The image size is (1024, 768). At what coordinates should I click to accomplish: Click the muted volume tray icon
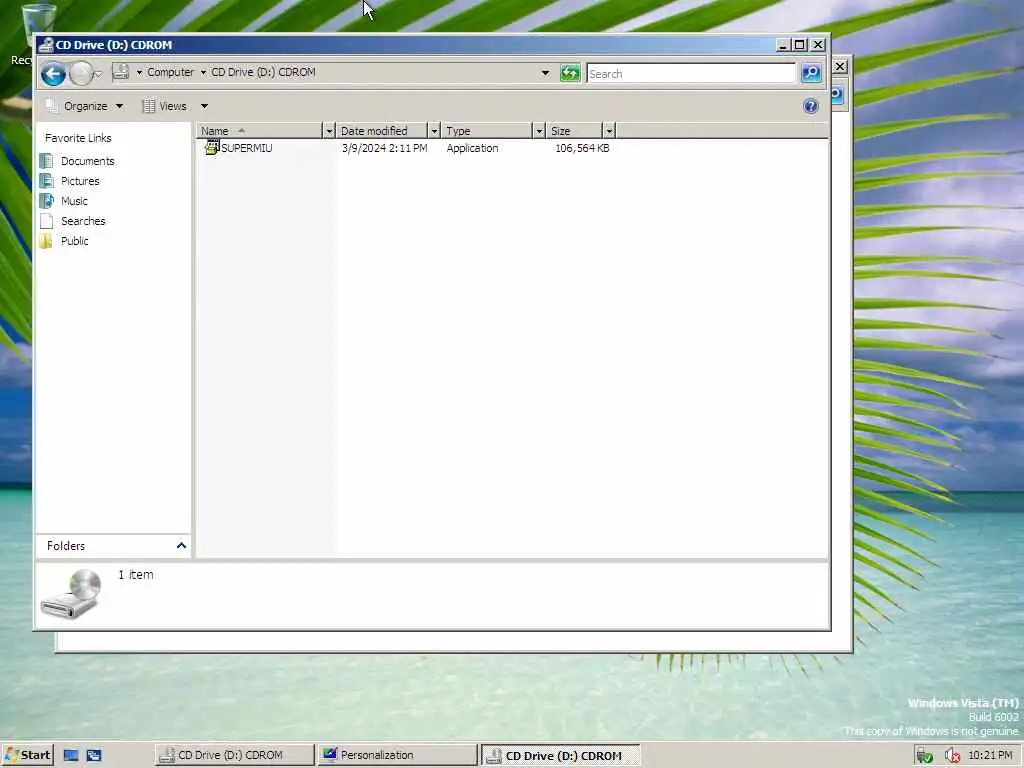tap(952, 756)
